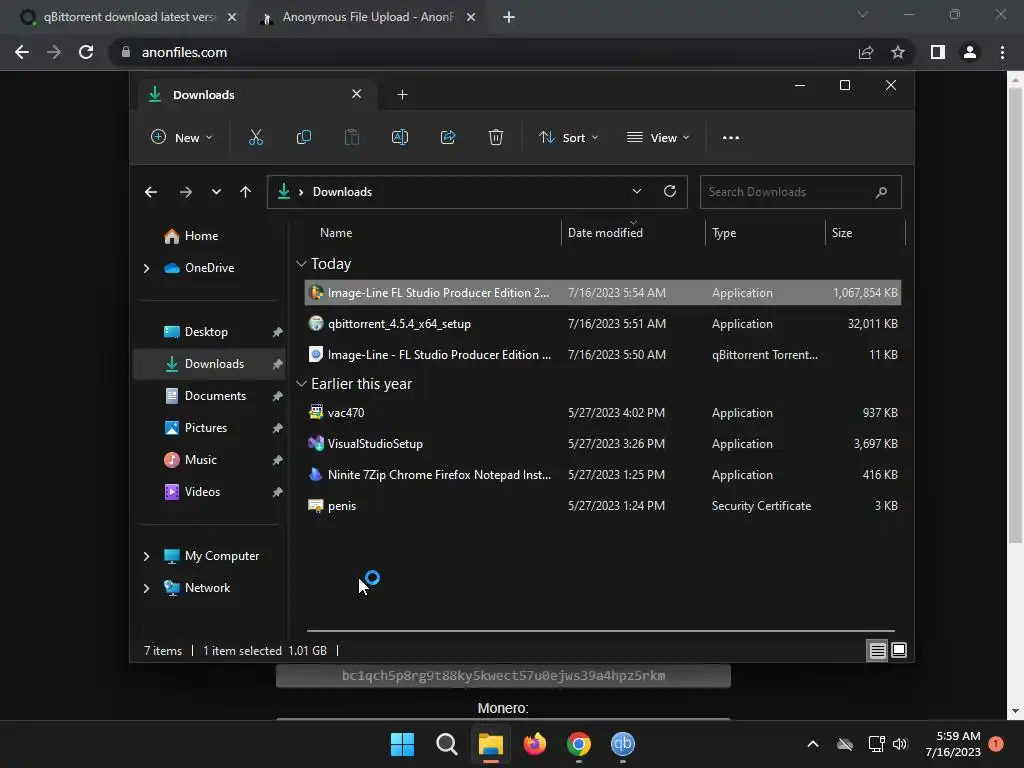This screenshot has height=768, width=1024.
Task: Select qbittorrent_4.5.4_x64_setup file
Action: coord(603,324)
